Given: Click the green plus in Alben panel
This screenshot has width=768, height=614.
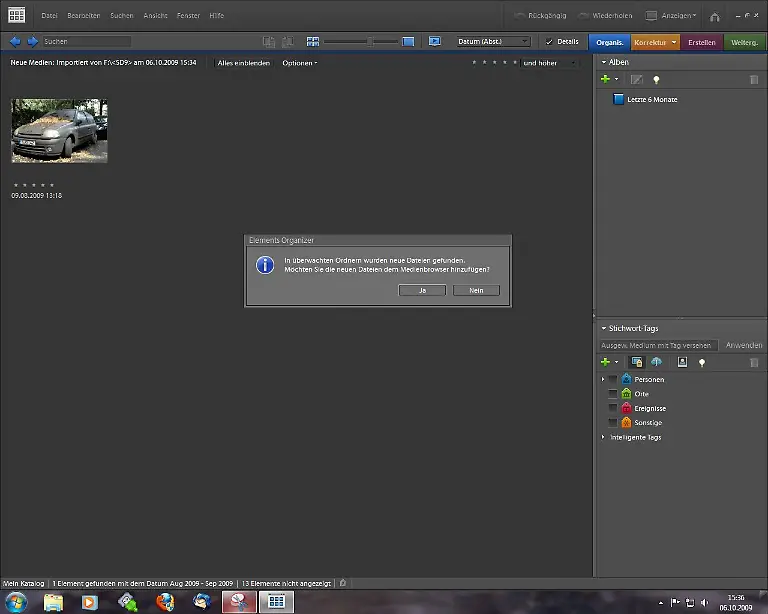Looking at the screenshot, I should [604, 79].
